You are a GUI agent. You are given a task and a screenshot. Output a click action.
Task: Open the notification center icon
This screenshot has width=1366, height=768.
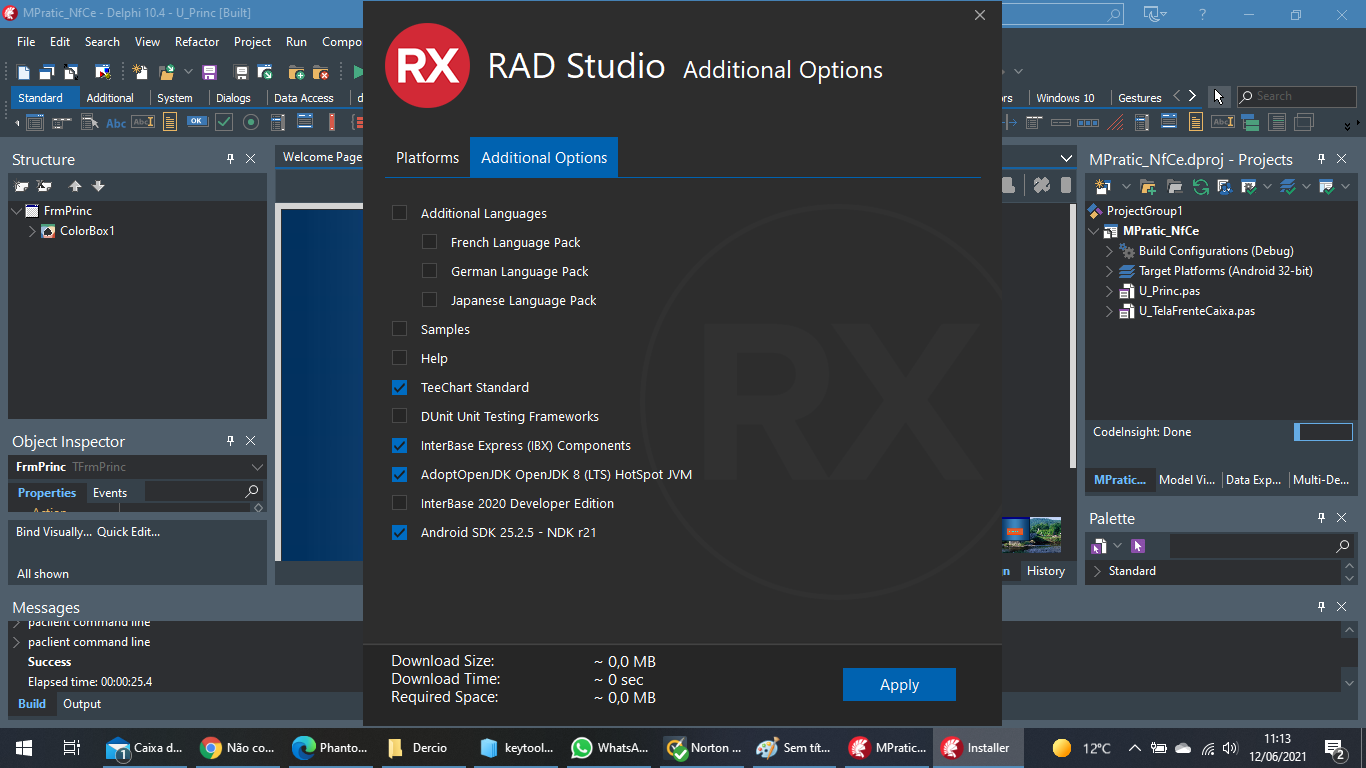tap(1334, 747)
